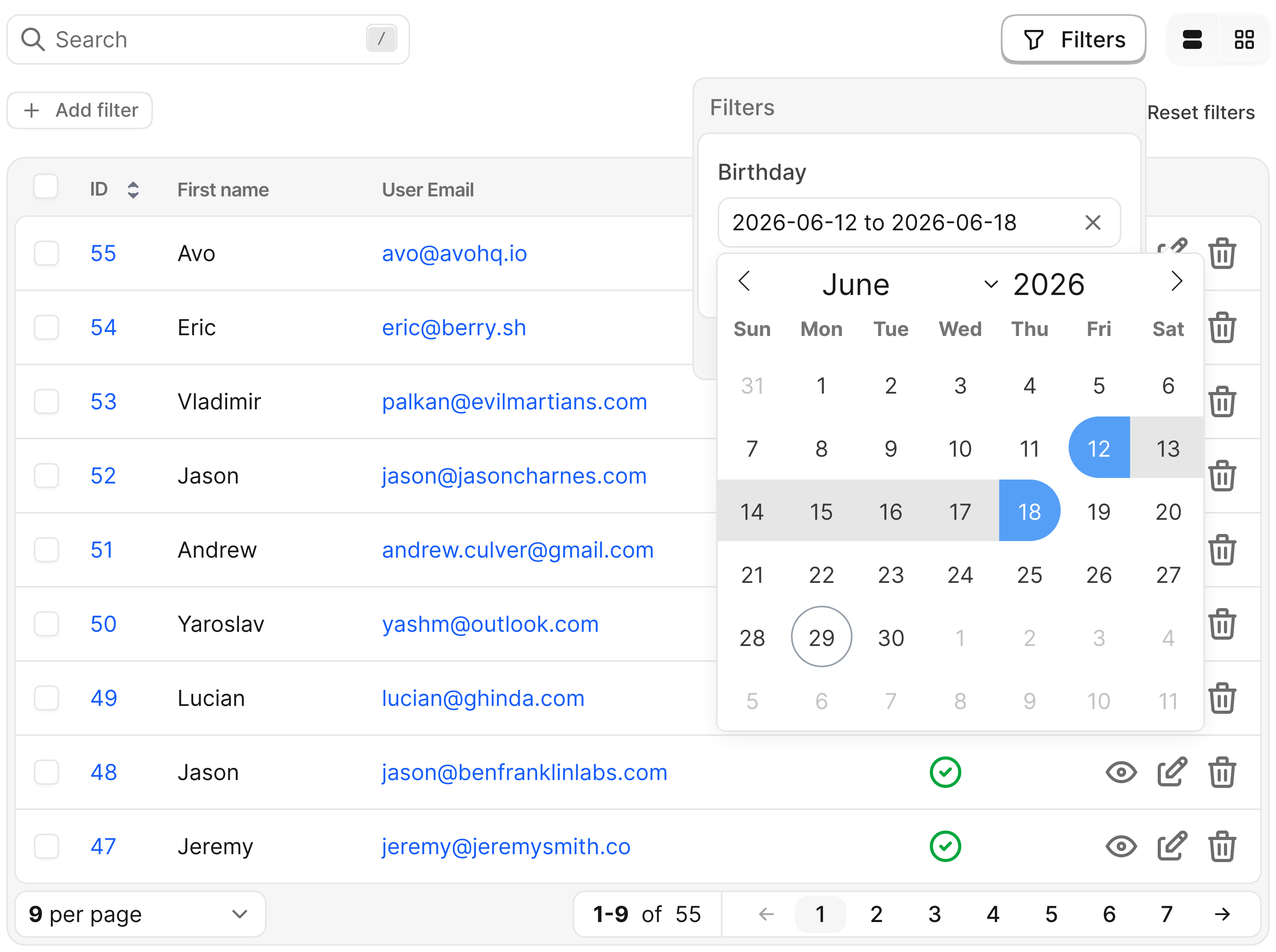Go to next month in calendar

coord(1177,281)
